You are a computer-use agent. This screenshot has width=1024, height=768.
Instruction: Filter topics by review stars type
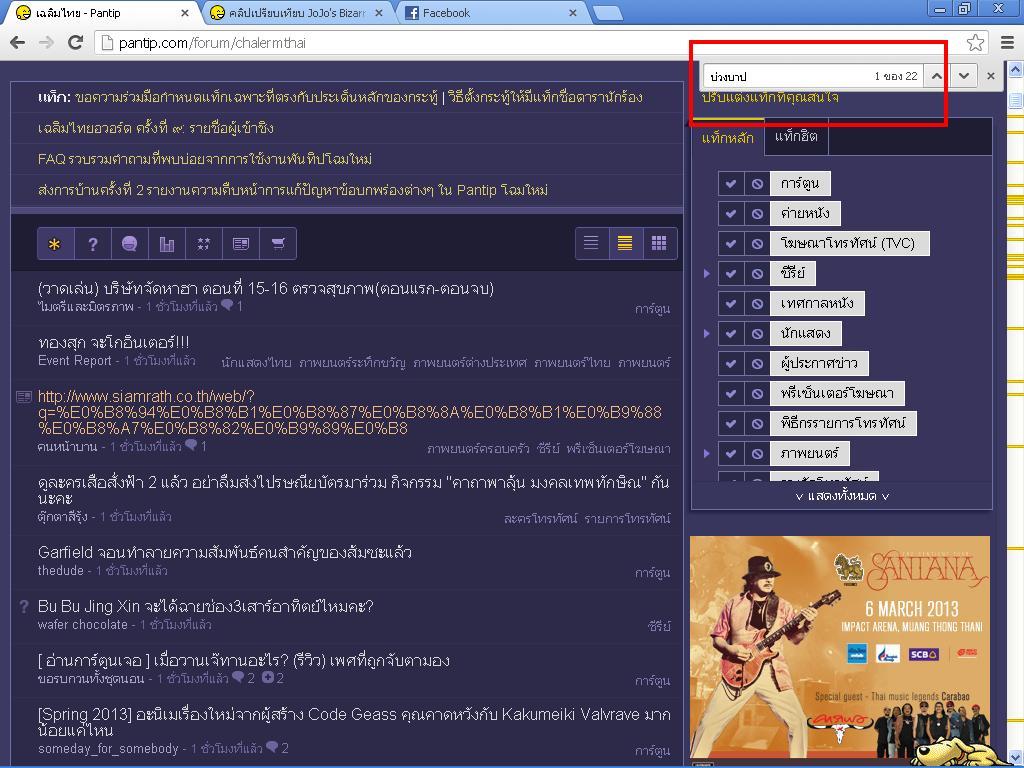point(204,244)
